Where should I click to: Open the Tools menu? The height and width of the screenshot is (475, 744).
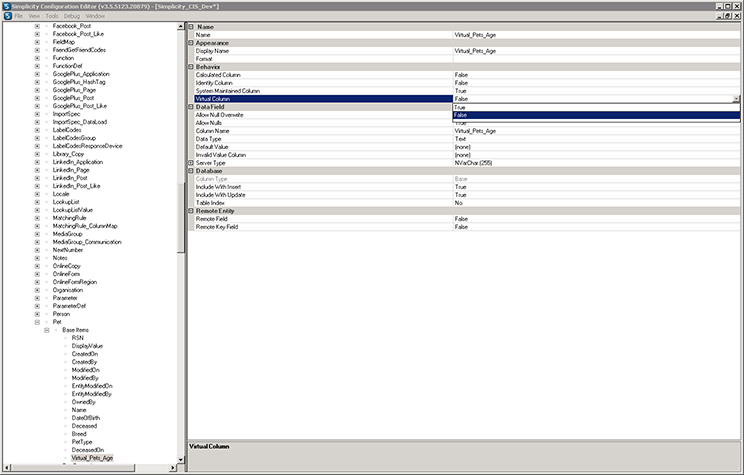[52, 16]
